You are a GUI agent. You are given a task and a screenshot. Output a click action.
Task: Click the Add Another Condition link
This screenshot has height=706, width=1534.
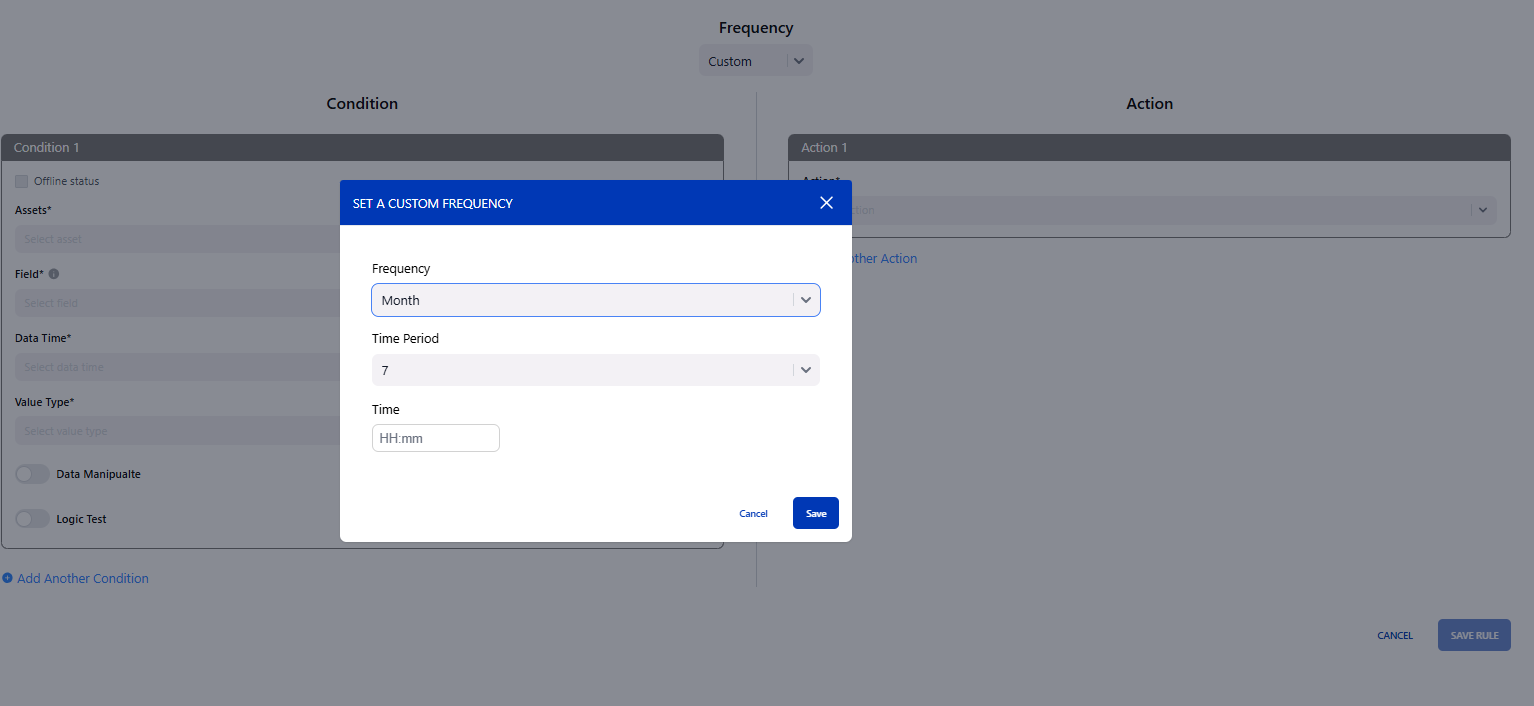[x=83, y=578]
